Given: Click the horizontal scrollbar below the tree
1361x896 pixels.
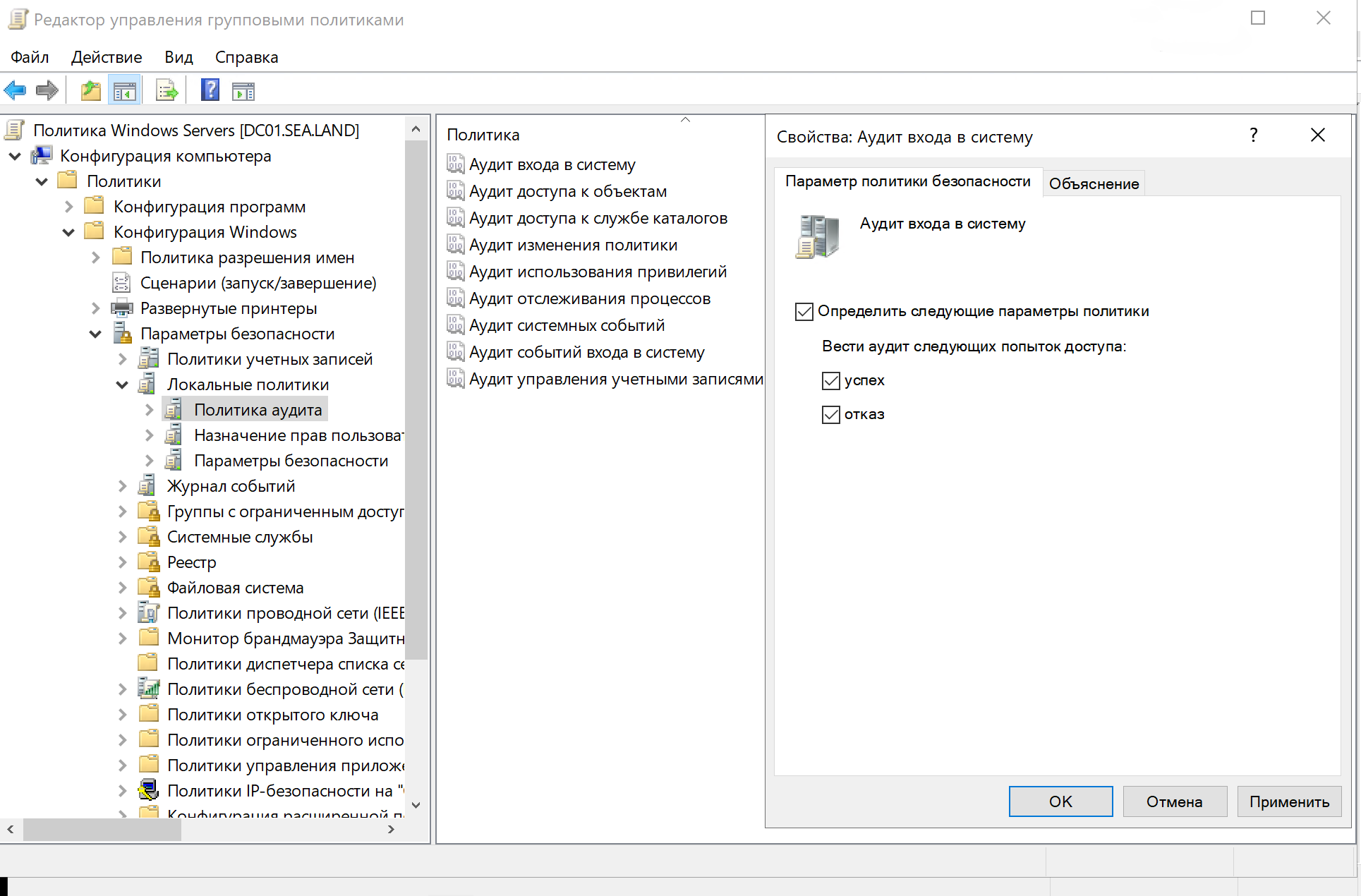Looking at the screenshot, I should click(x=102, y=829).
